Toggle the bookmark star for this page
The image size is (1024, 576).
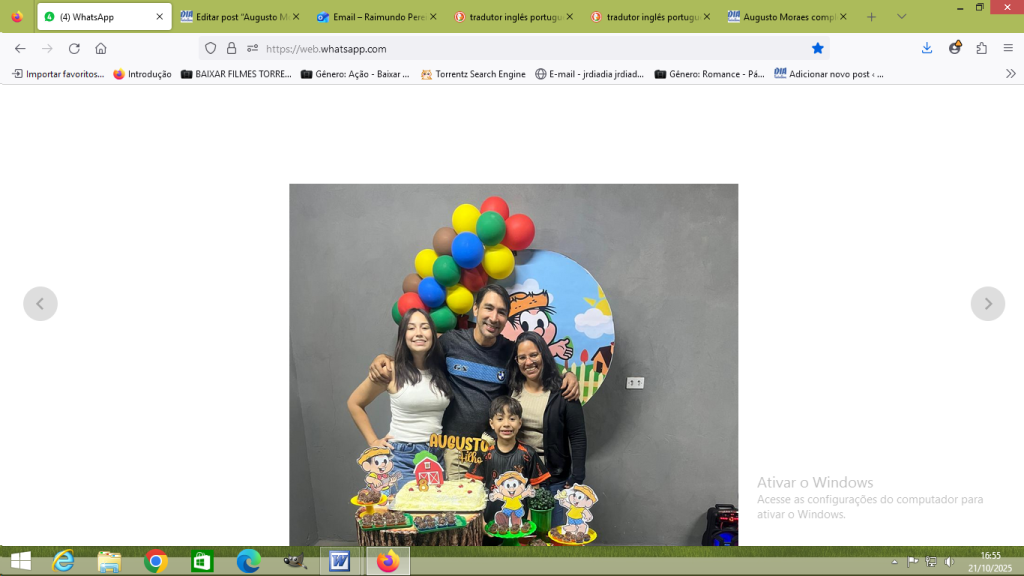[x=817, y=48]
